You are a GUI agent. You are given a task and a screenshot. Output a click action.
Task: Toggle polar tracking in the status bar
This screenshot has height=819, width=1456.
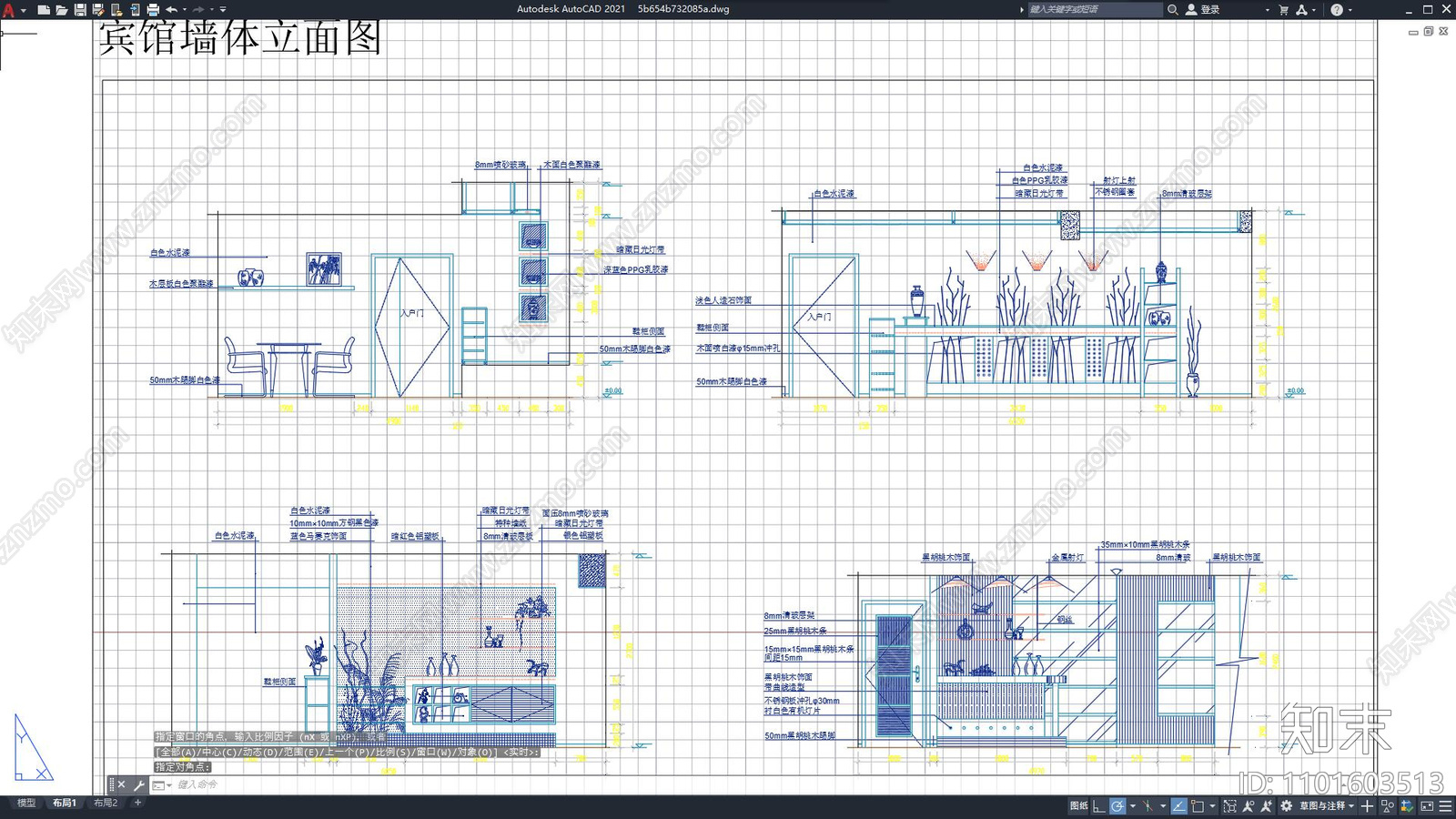click(x=1117, y=805)
